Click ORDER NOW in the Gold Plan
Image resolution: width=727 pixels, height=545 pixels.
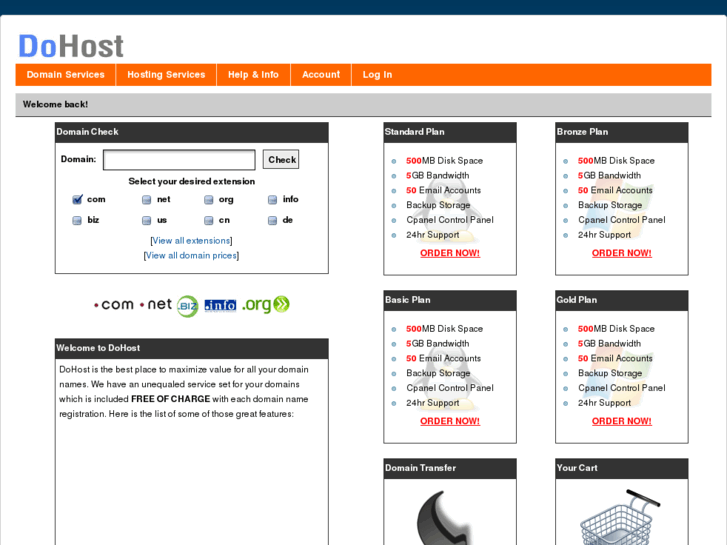(621, 421)
